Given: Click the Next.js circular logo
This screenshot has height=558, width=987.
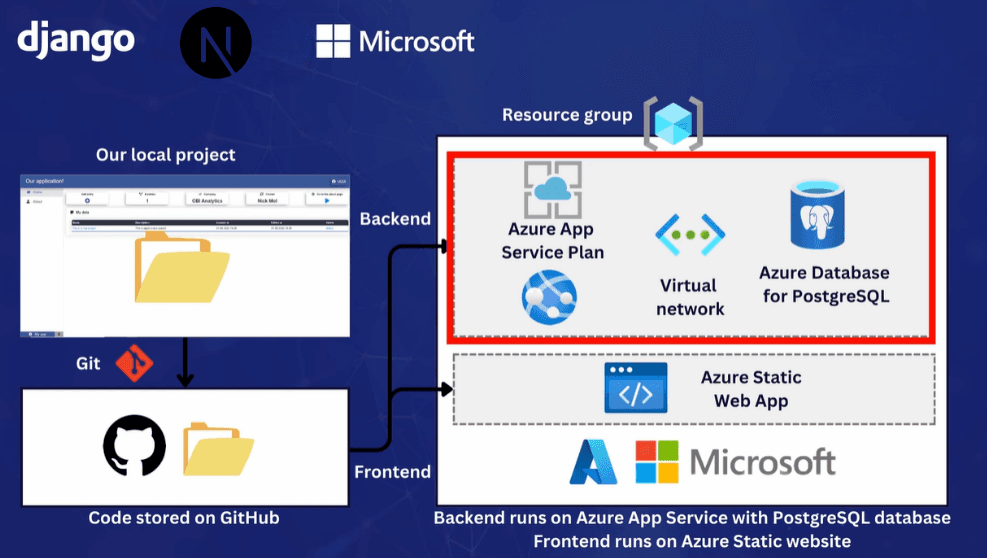Looking at the screenshot, I should tap(215, 43).
